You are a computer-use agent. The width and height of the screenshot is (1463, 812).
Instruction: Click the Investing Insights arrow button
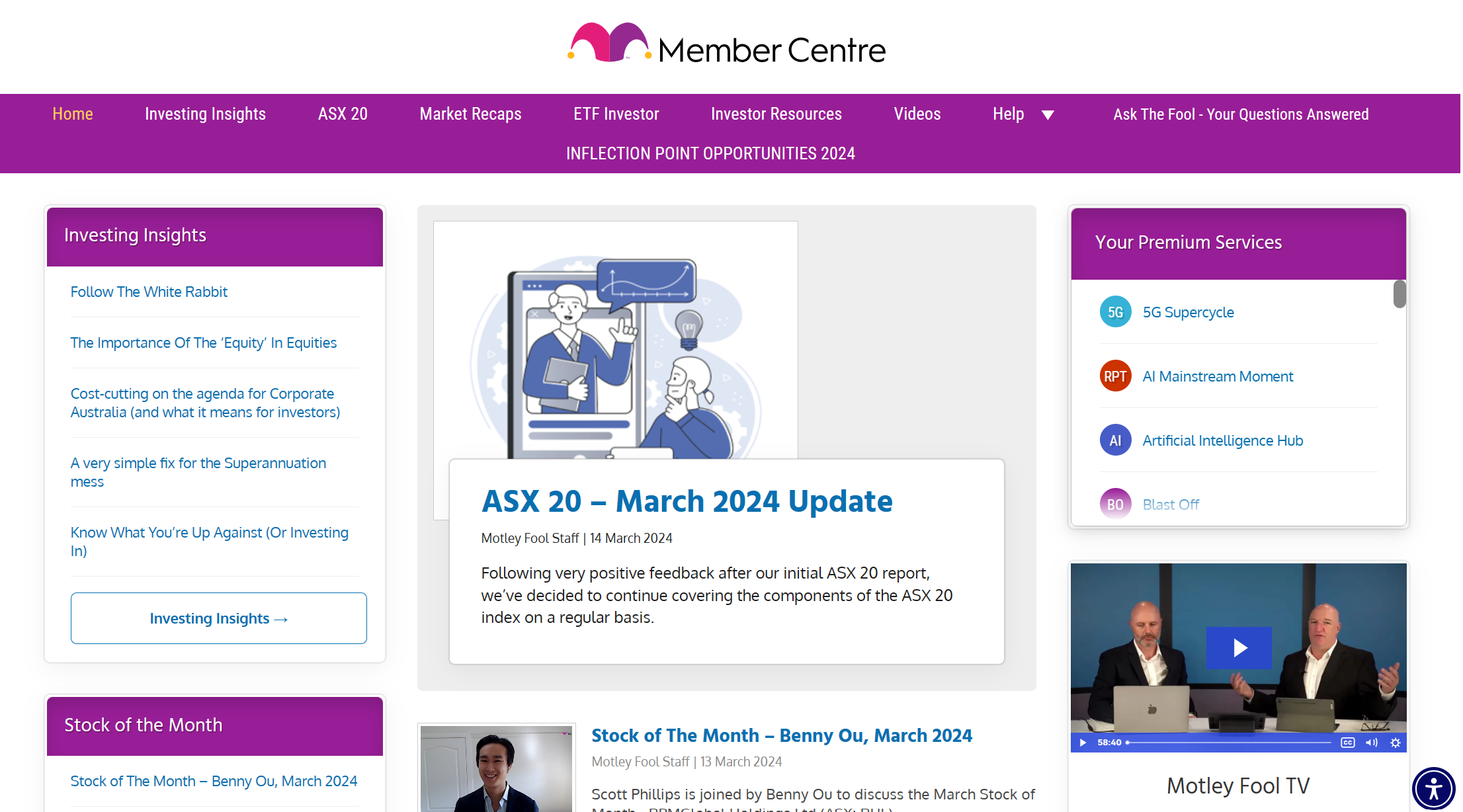click(x=219, y=618)
